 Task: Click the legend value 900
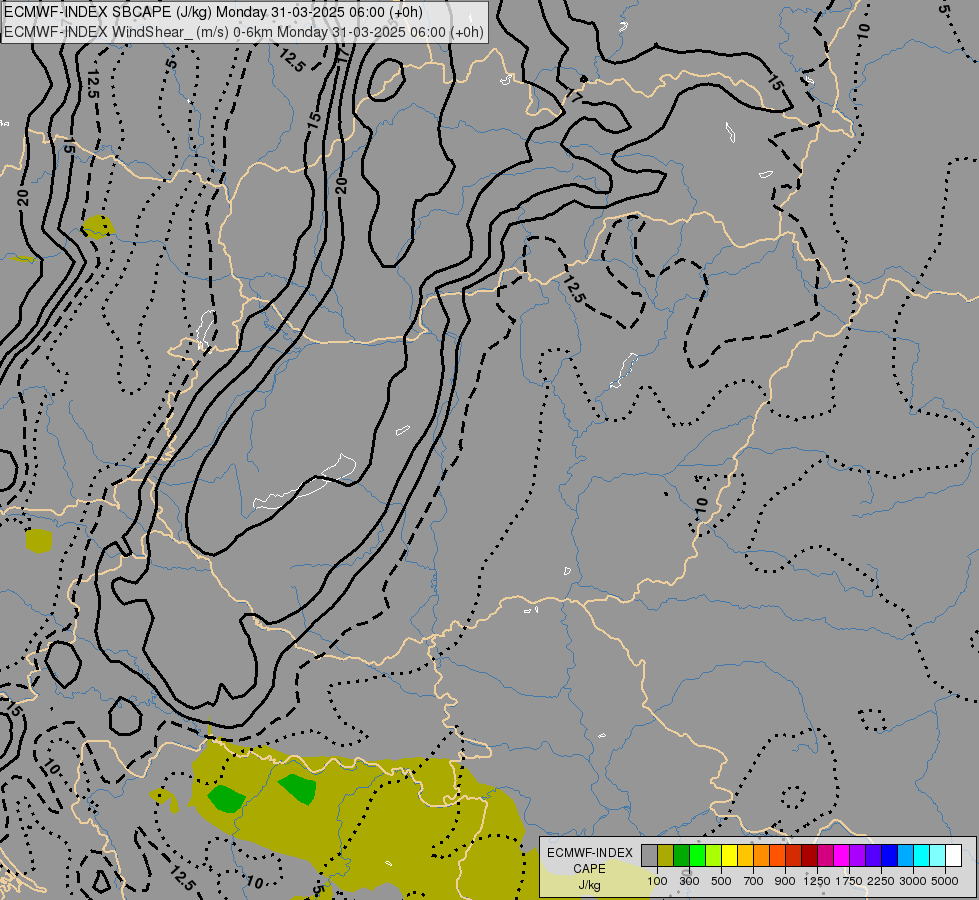[x=785, y=881]
